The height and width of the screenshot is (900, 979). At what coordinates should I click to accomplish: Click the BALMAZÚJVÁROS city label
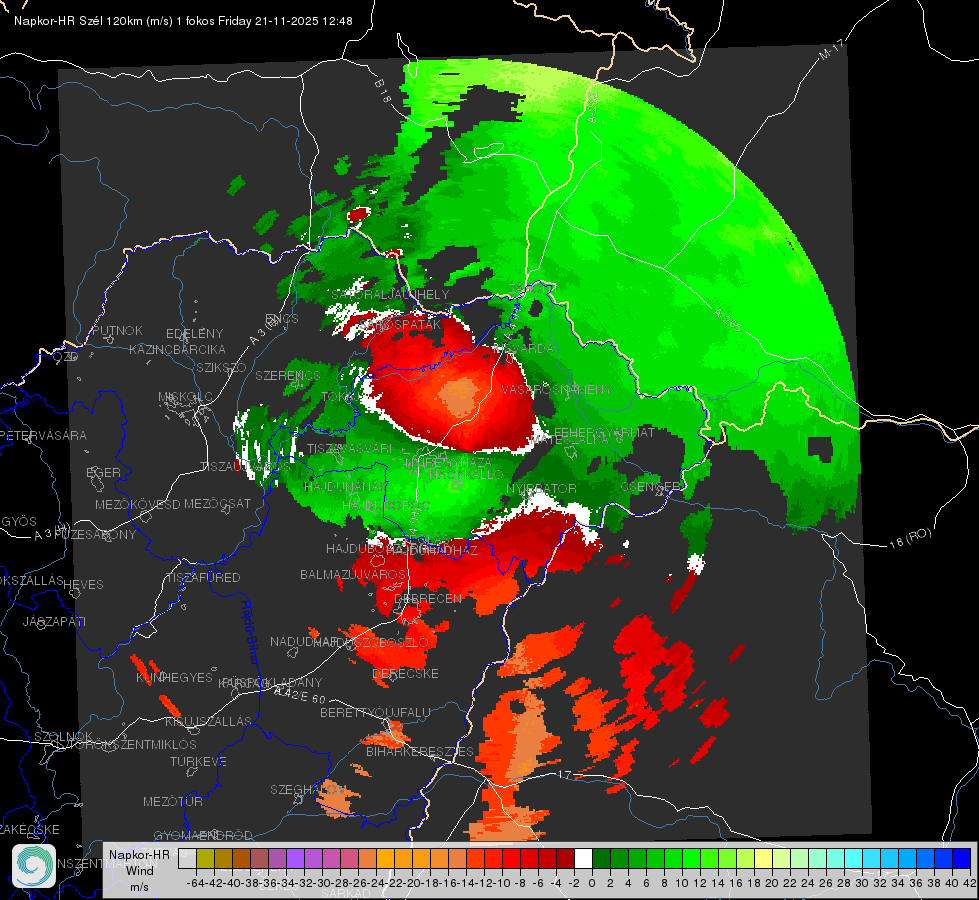tap(353, 574)
